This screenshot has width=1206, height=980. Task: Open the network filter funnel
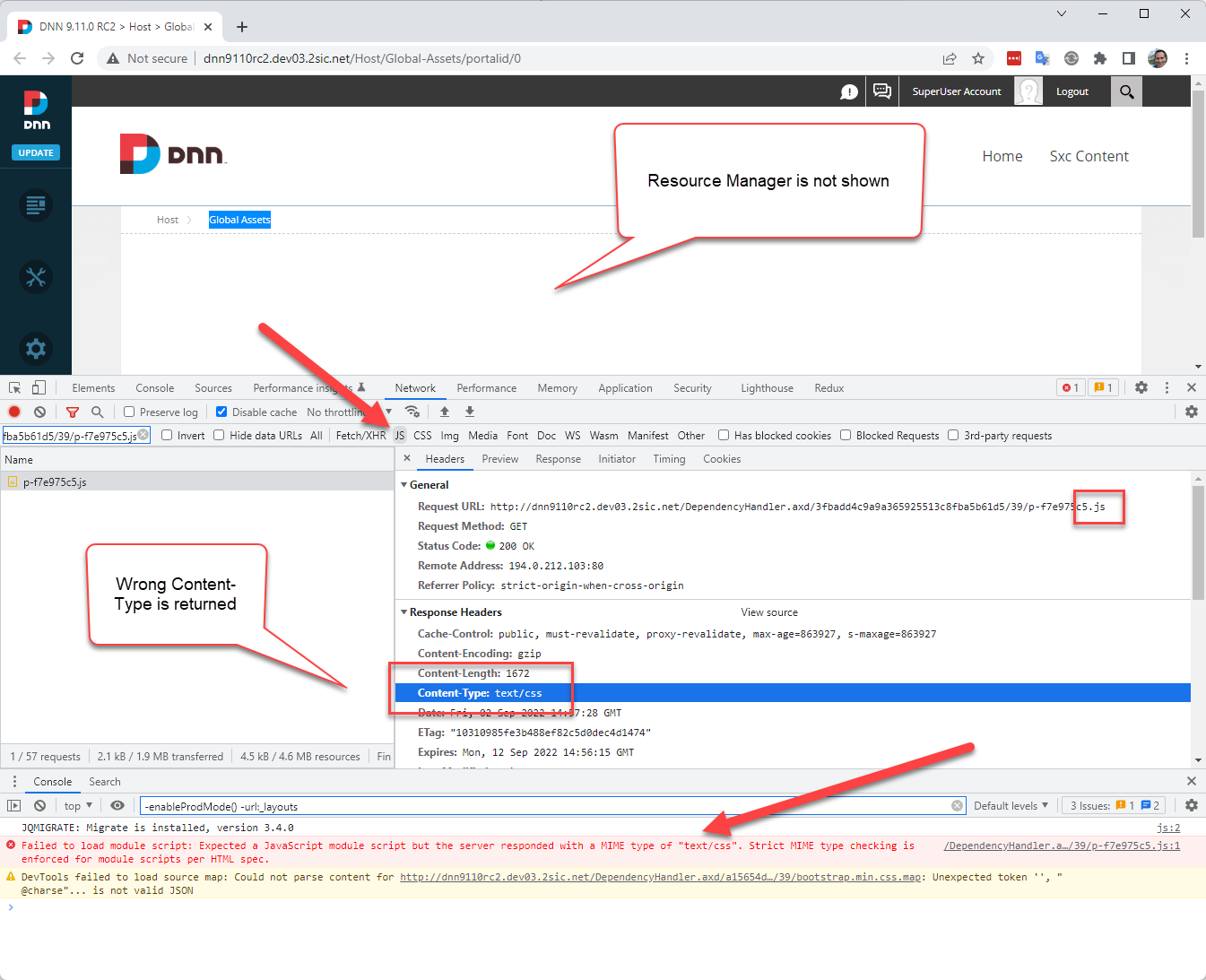[72, 412]
